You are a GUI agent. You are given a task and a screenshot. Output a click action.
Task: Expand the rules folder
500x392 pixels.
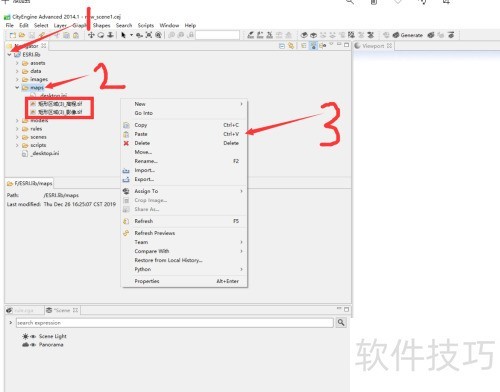17,129
